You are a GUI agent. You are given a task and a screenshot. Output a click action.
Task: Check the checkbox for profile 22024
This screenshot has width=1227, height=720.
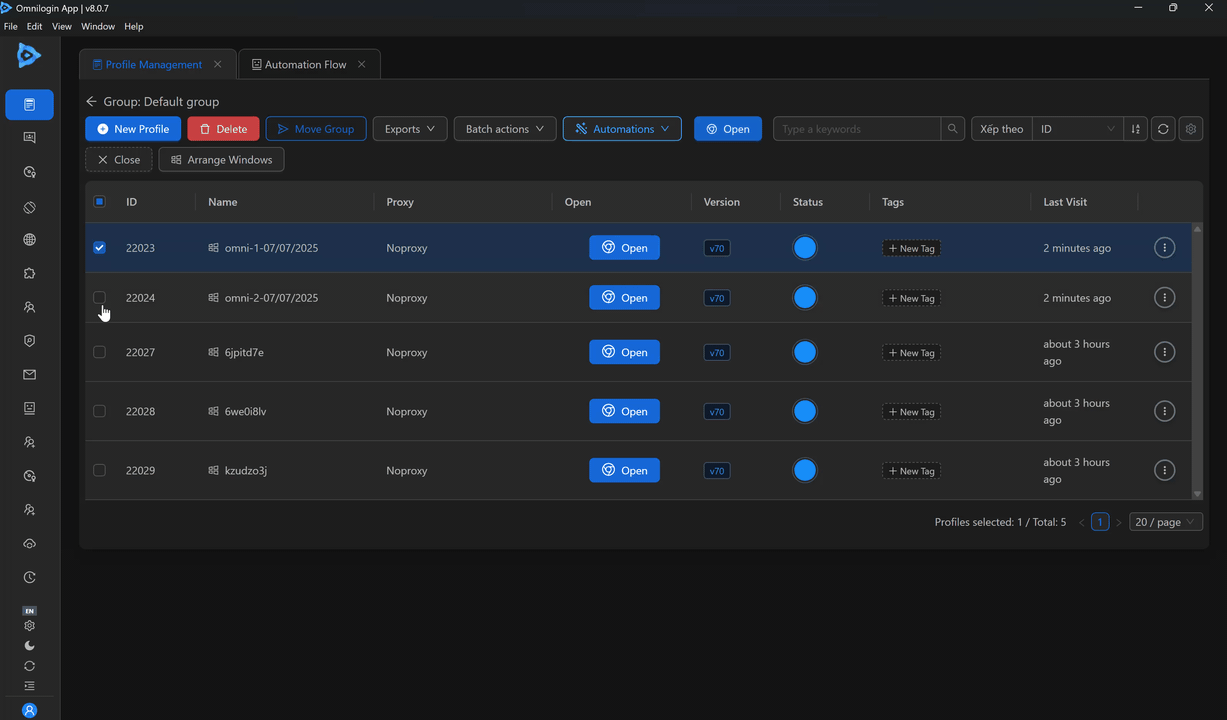pyautogui.click(x=99, y=298)
